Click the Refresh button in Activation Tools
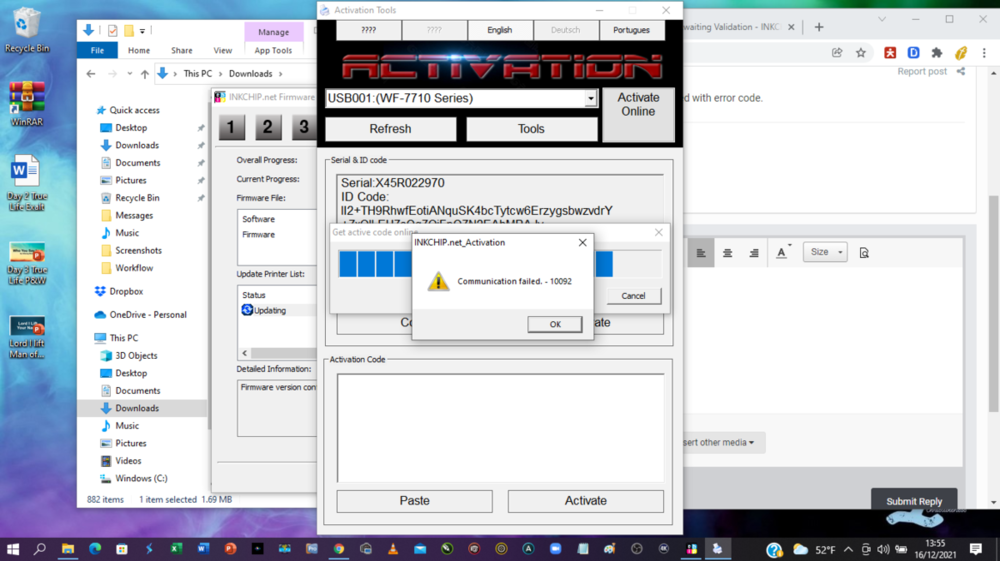1000x561 pixels. click(x=390, y=129)
